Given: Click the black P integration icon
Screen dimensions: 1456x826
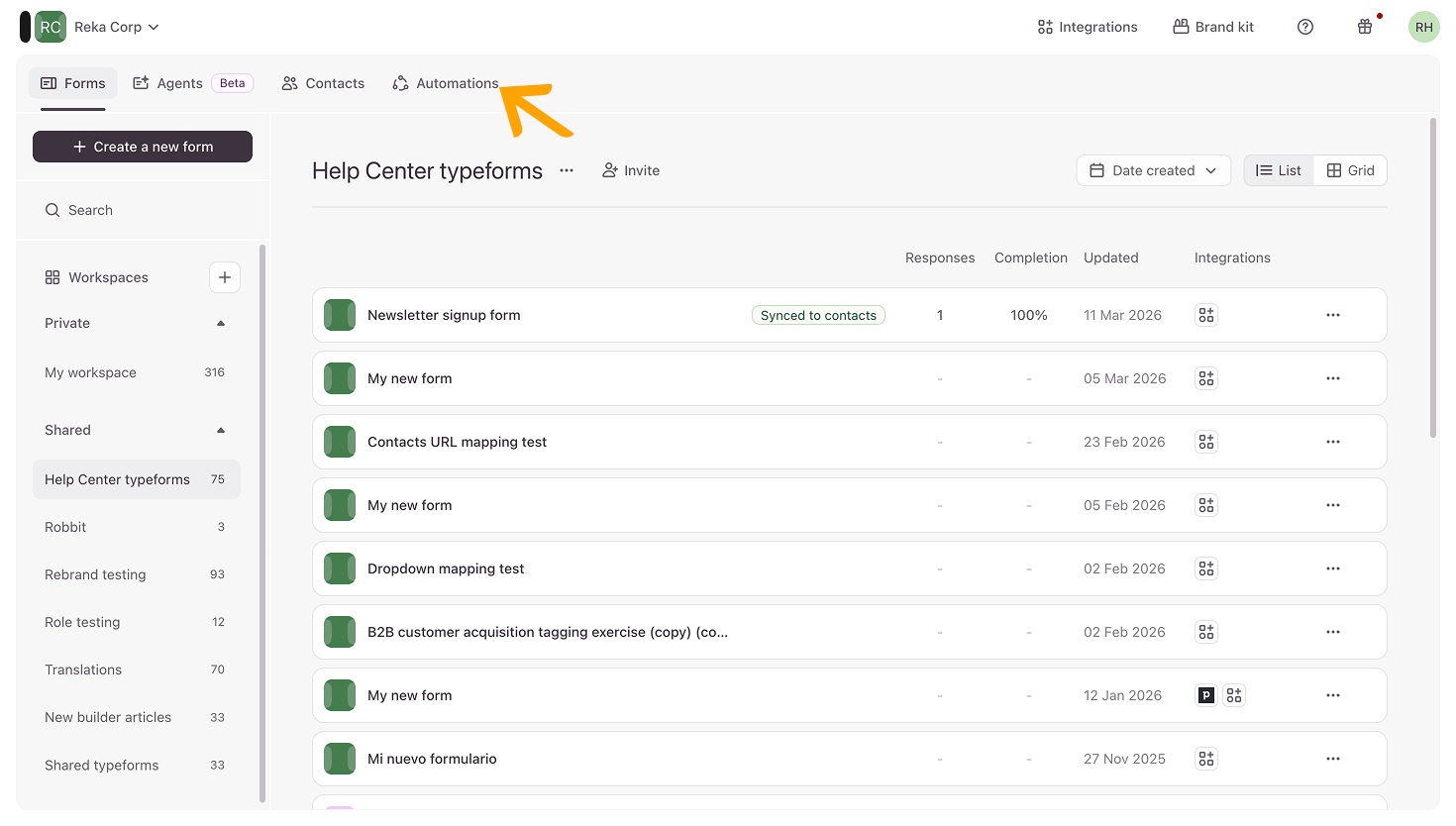Looking at the screenshot, I should [x=1205, y=695].
